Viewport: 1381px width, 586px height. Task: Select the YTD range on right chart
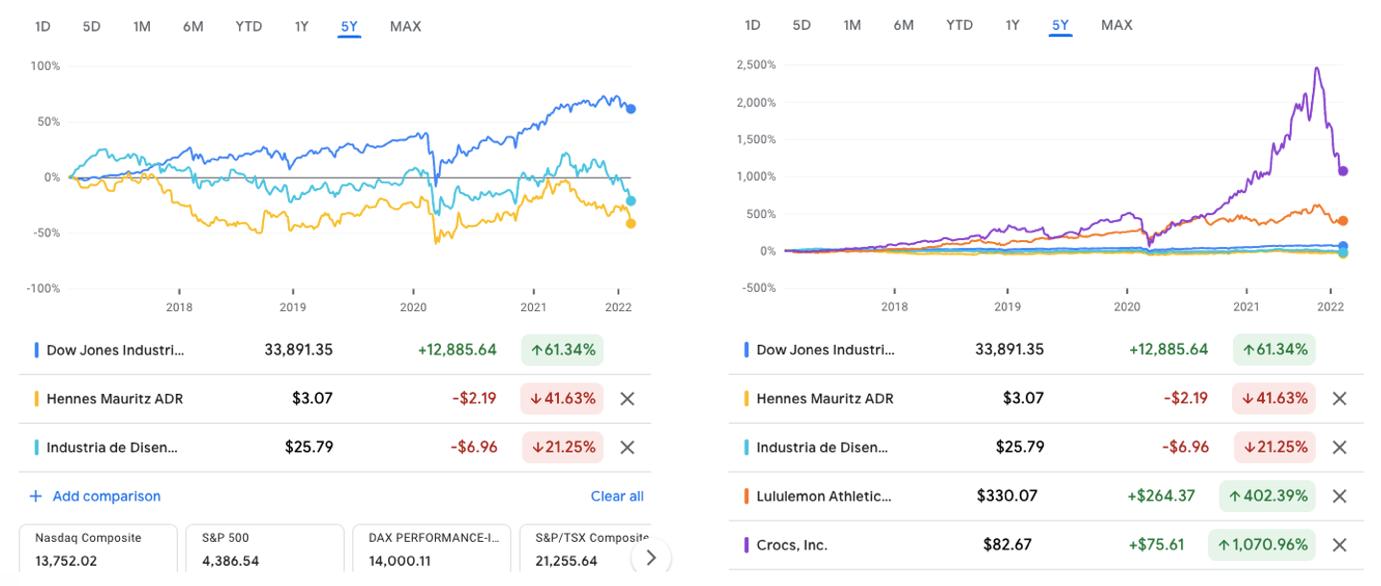coord(959,25)
